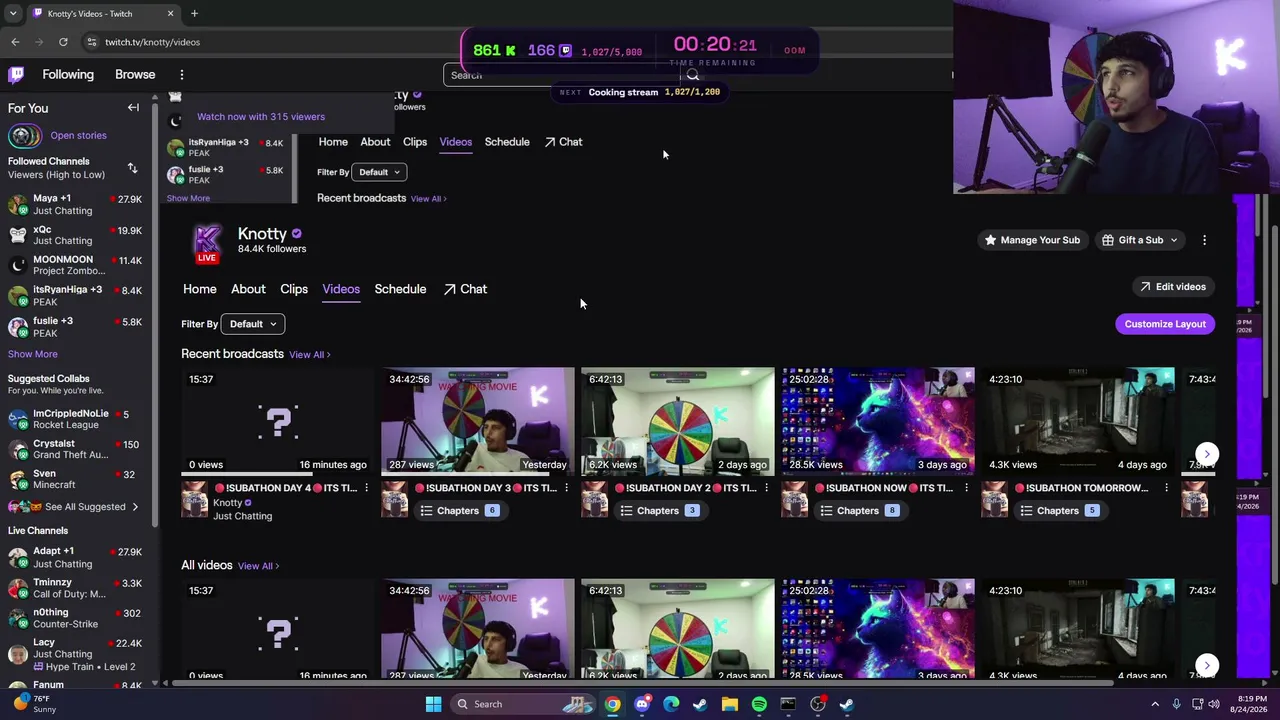Reload the browser page
The height and width of the screenshot is (720, 1280).
[63, 42]
